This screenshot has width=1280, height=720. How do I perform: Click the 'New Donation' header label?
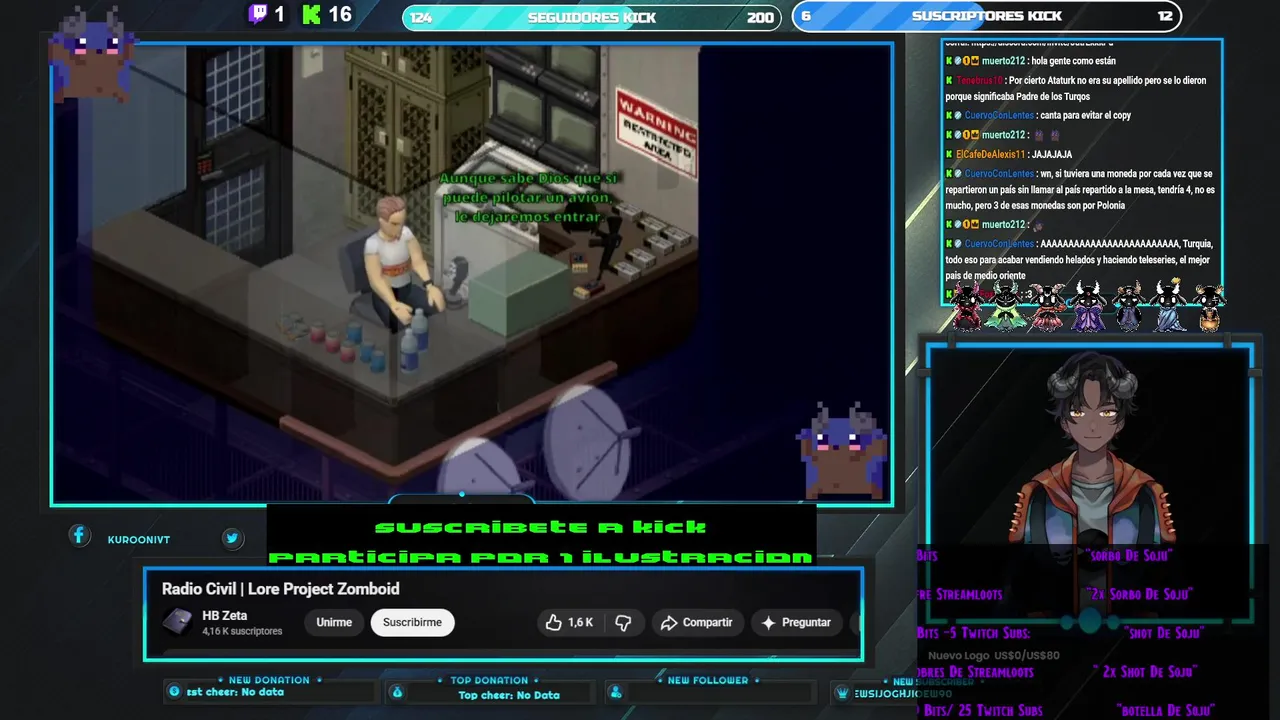pyautogui.click(x=269, y=680)
